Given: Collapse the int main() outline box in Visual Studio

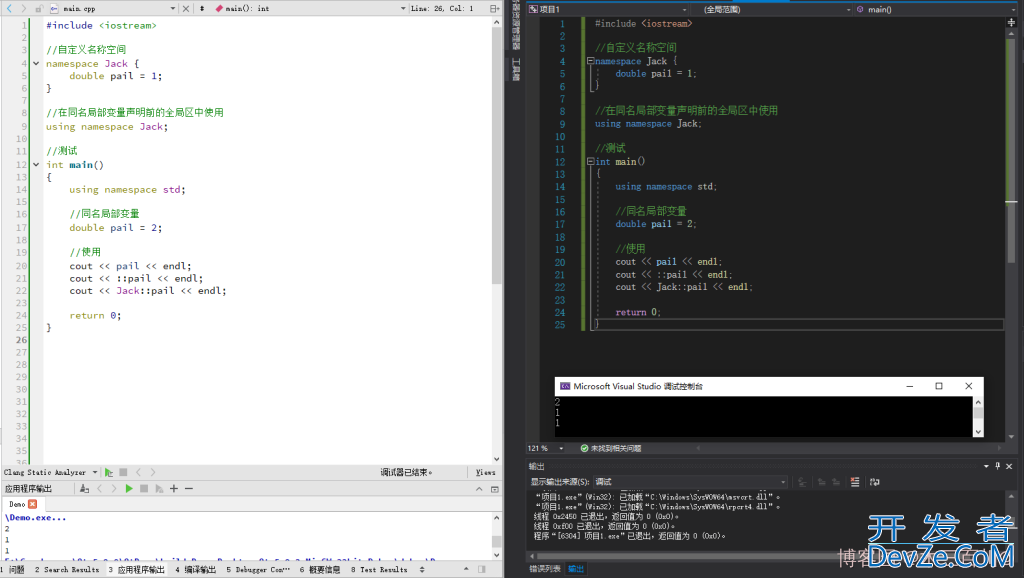Looking at the screenshot, I should coord(590,161).
